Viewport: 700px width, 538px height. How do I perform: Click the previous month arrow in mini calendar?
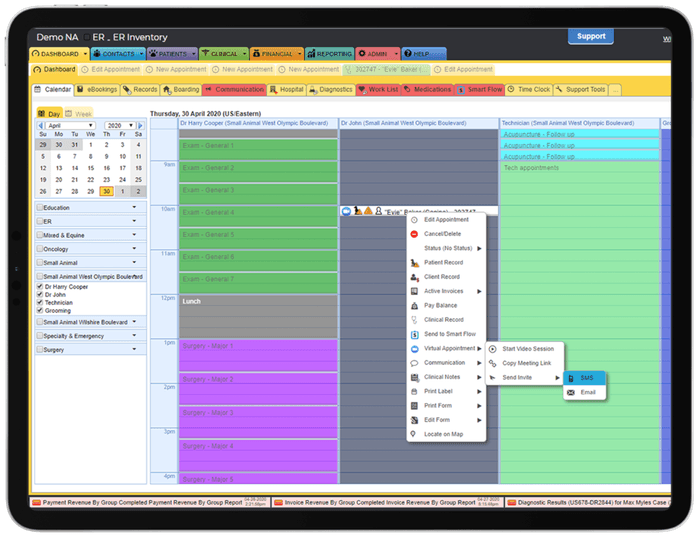click(x=40, y=127)
